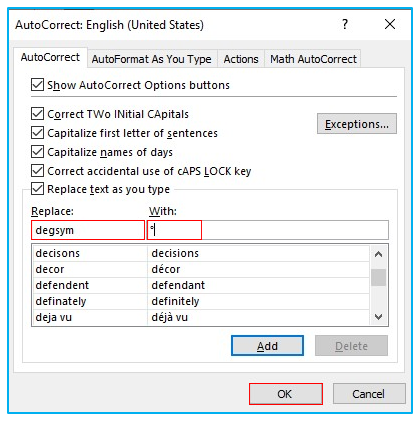Confirm with the OK button
Image resolution: width=420 pixels, height=421 pixels.
pyautogui.click(x=286, y=394)
